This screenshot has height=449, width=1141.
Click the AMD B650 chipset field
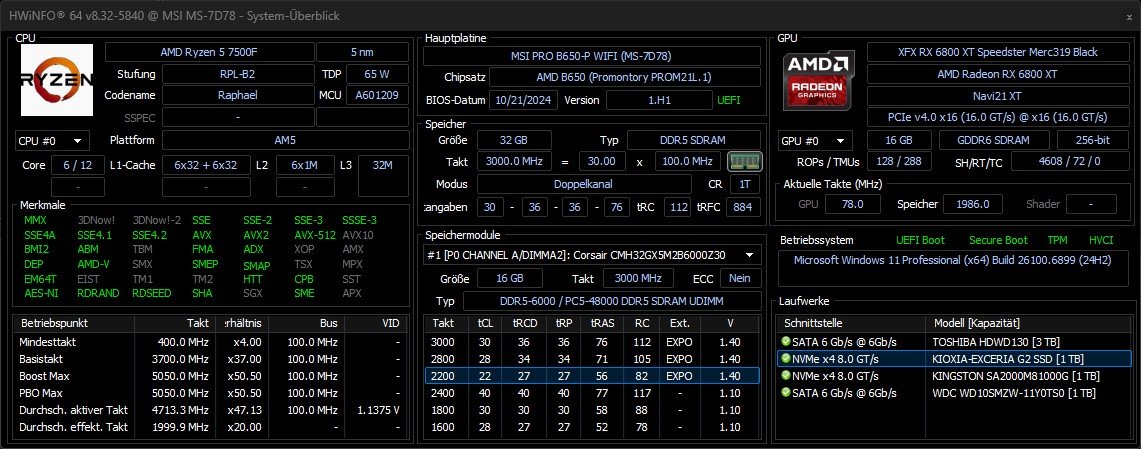(x=624, y=77)
